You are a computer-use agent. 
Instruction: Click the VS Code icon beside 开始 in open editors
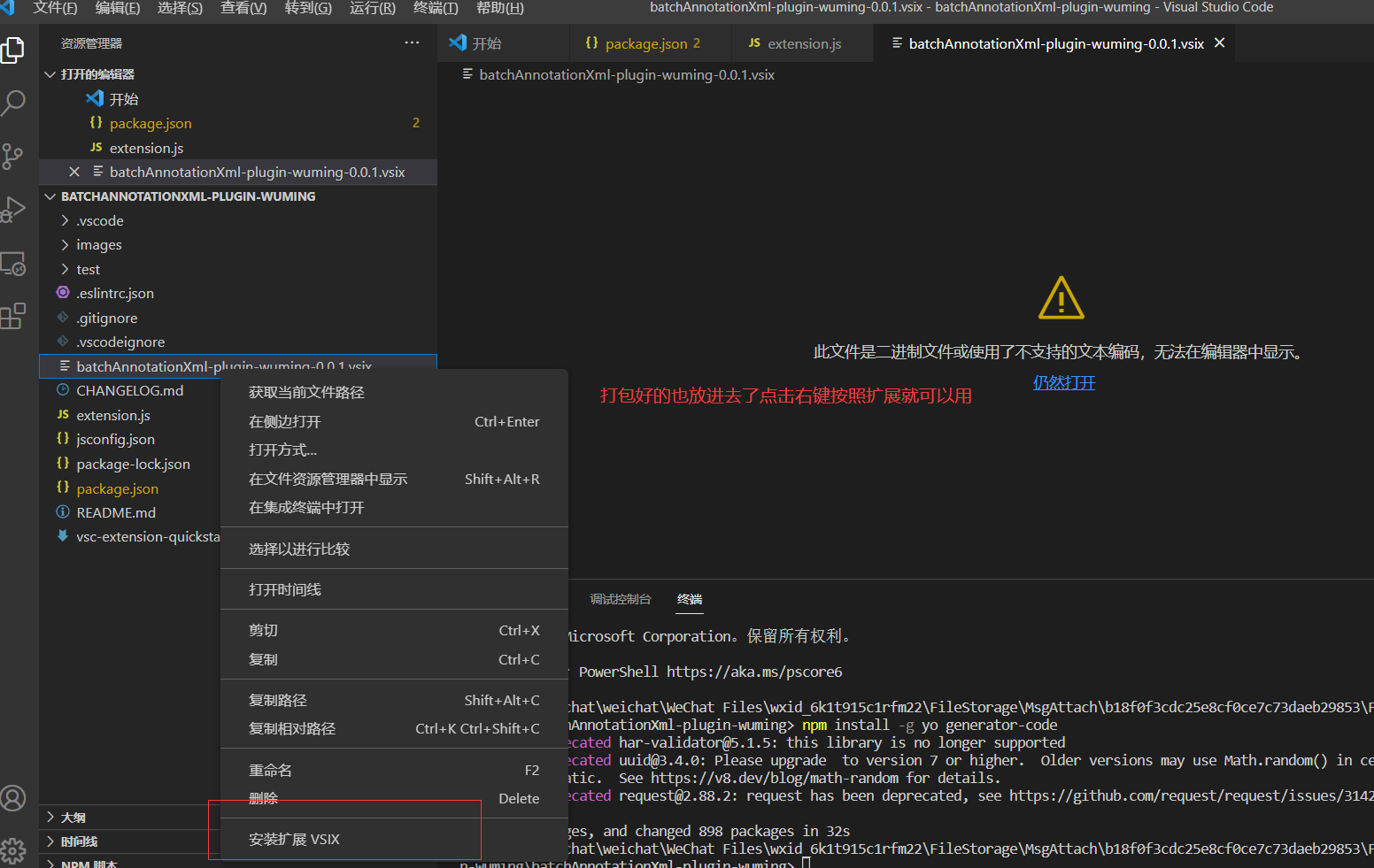[x=95, y=98]
